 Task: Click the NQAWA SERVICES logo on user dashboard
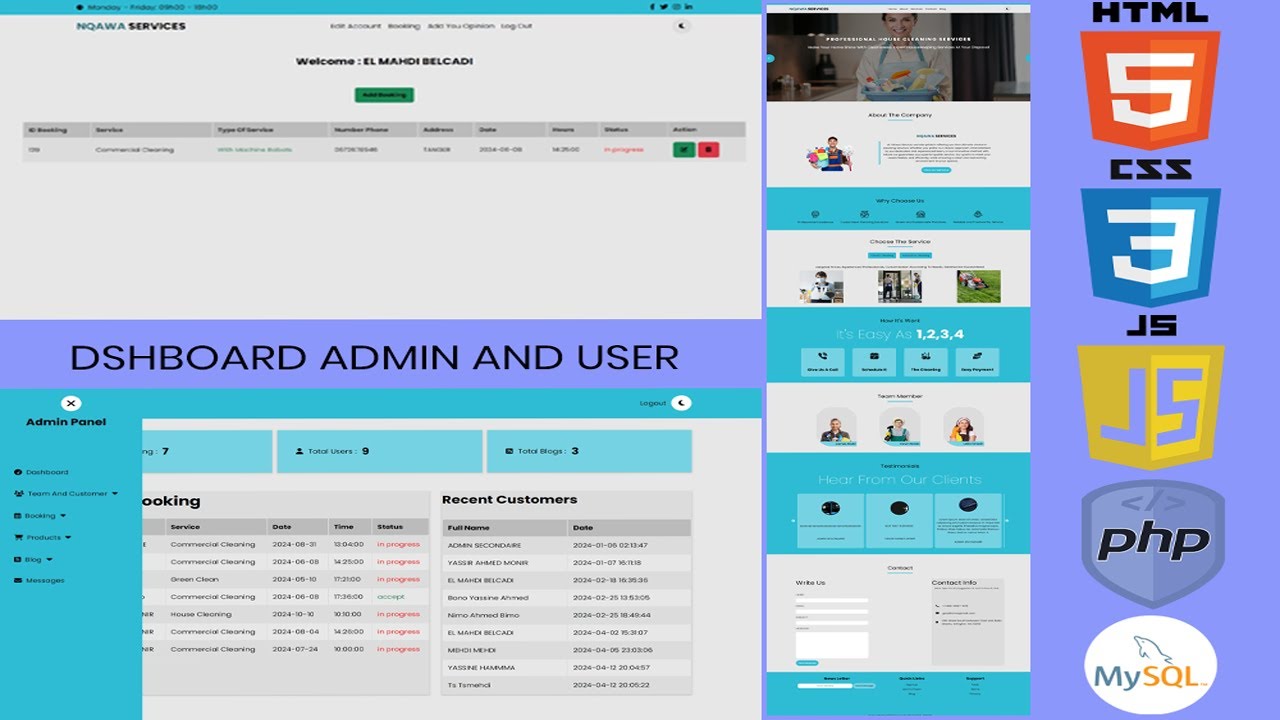click(131, 26)
